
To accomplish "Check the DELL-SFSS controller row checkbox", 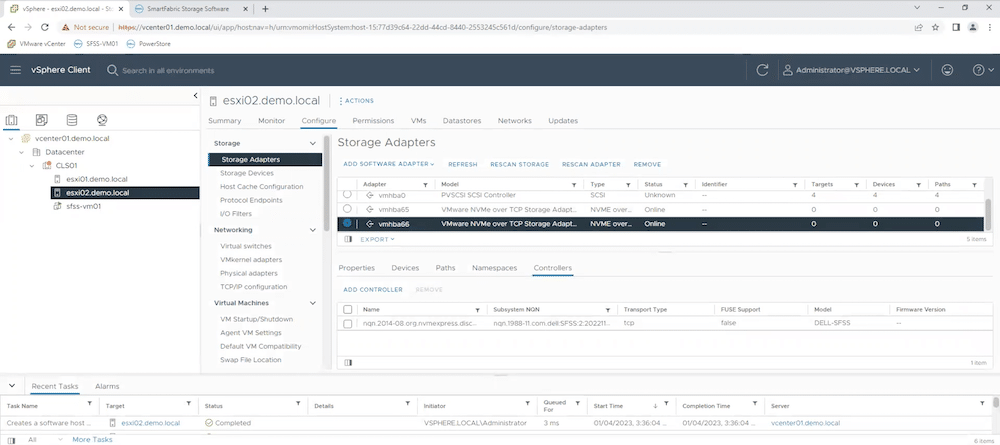I will click(x=348, y=324).
